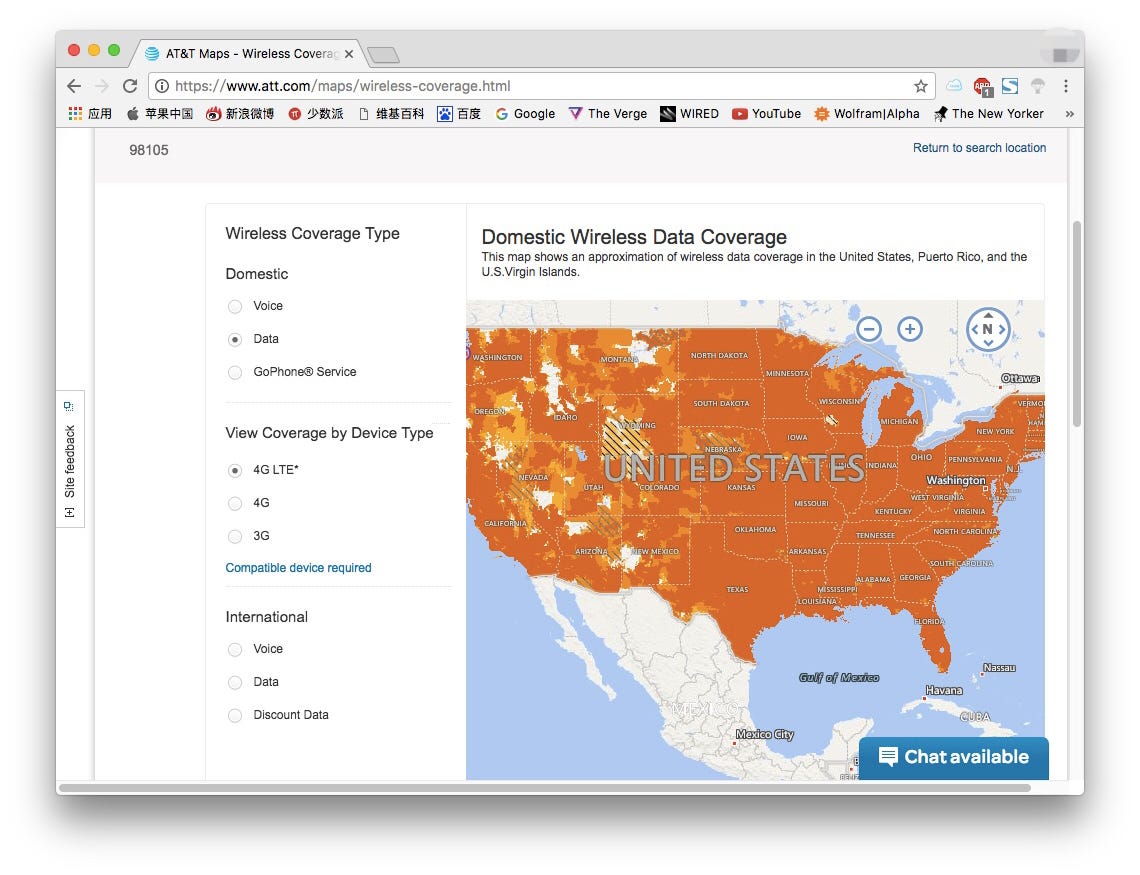The width and height of the screenshot is (1140, 875).
Task: Close the AT&T Maps tab
Action: (x=349, y=54)
